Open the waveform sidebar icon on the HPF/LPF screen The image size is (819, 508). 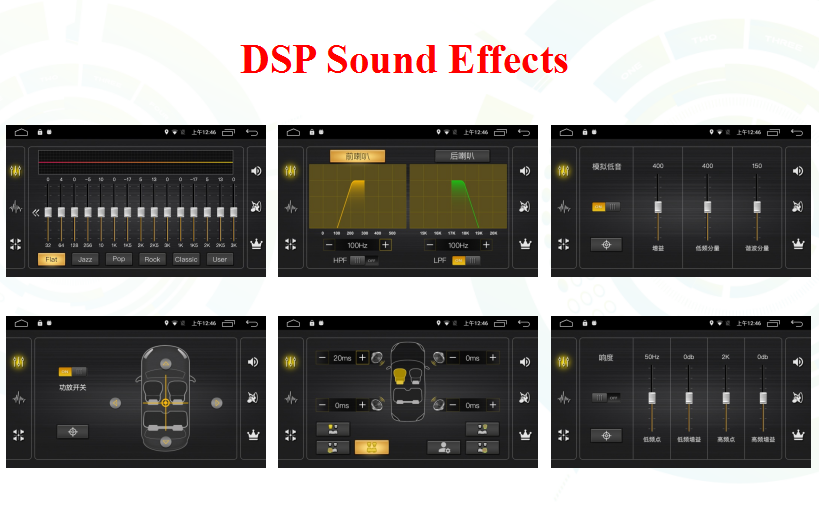(x=291, y=207)
